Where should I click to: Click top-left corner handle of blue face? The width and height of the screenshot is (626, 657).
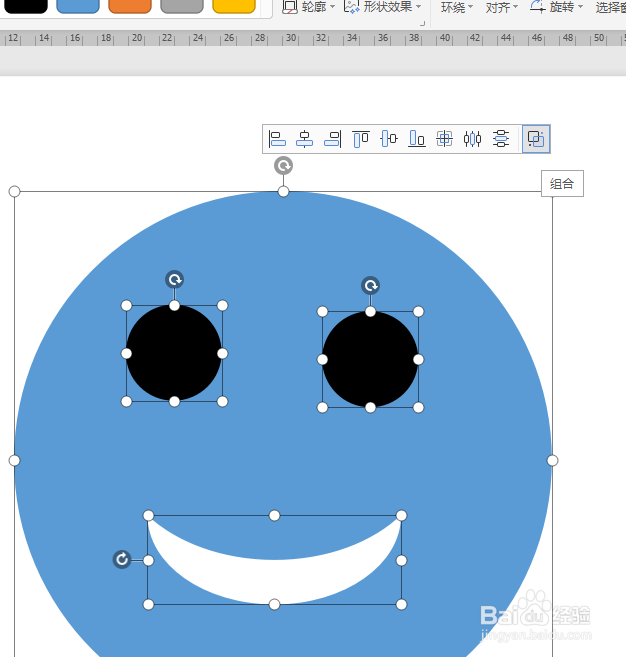[14, 191]
